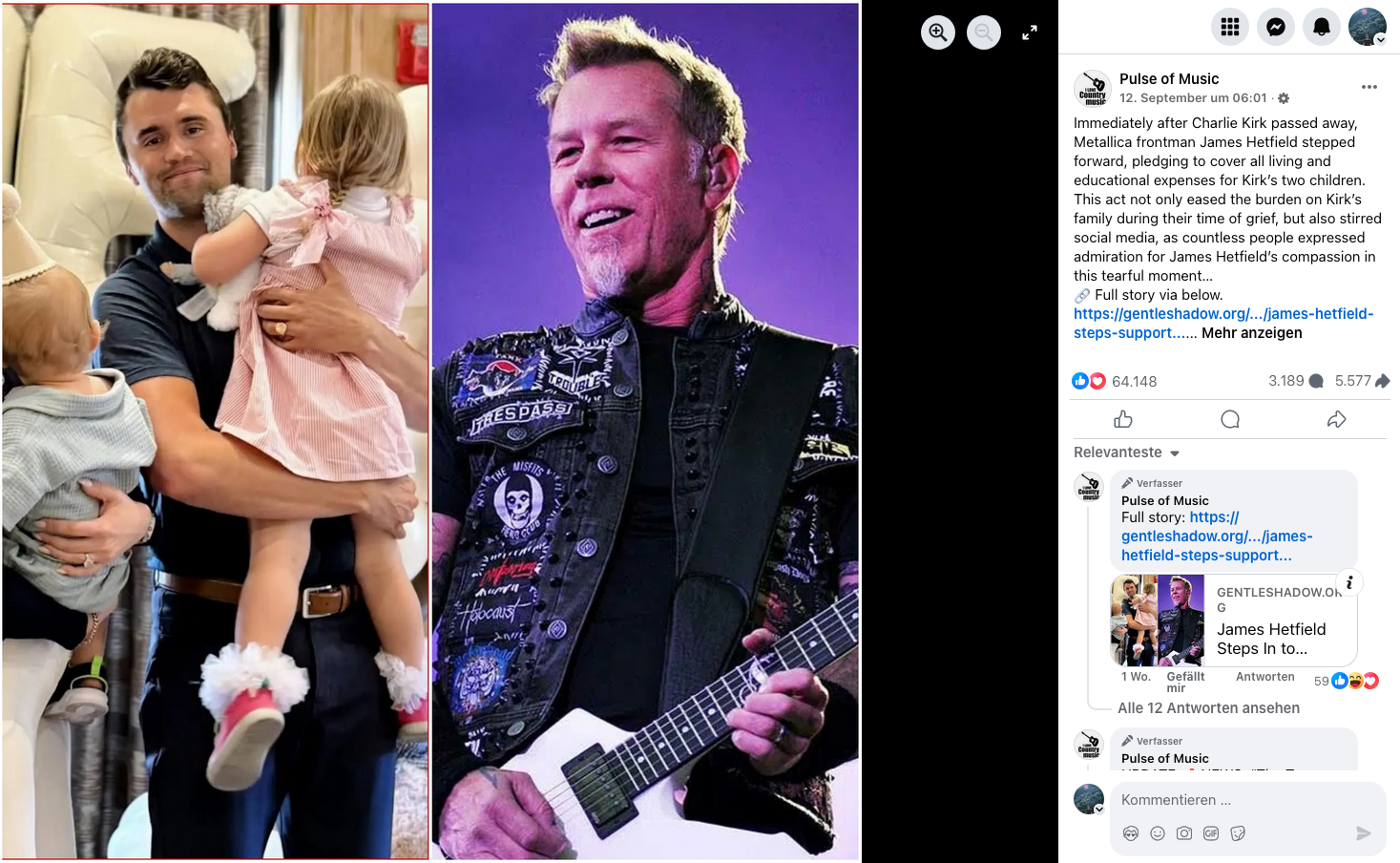Expand post text with Mehr anzeigen
The width and height of the screenshot is (1400, 863).
[x=1251, y=333]
